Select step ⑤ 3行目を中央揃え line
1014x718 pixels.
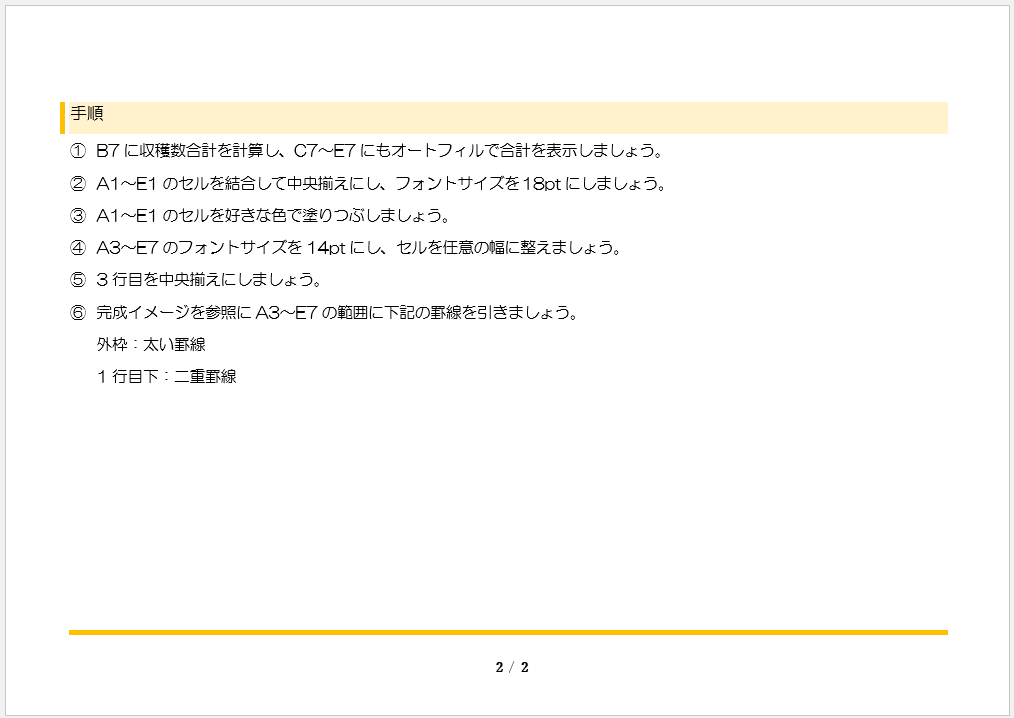pyautogui.click(x=196, y=280)
